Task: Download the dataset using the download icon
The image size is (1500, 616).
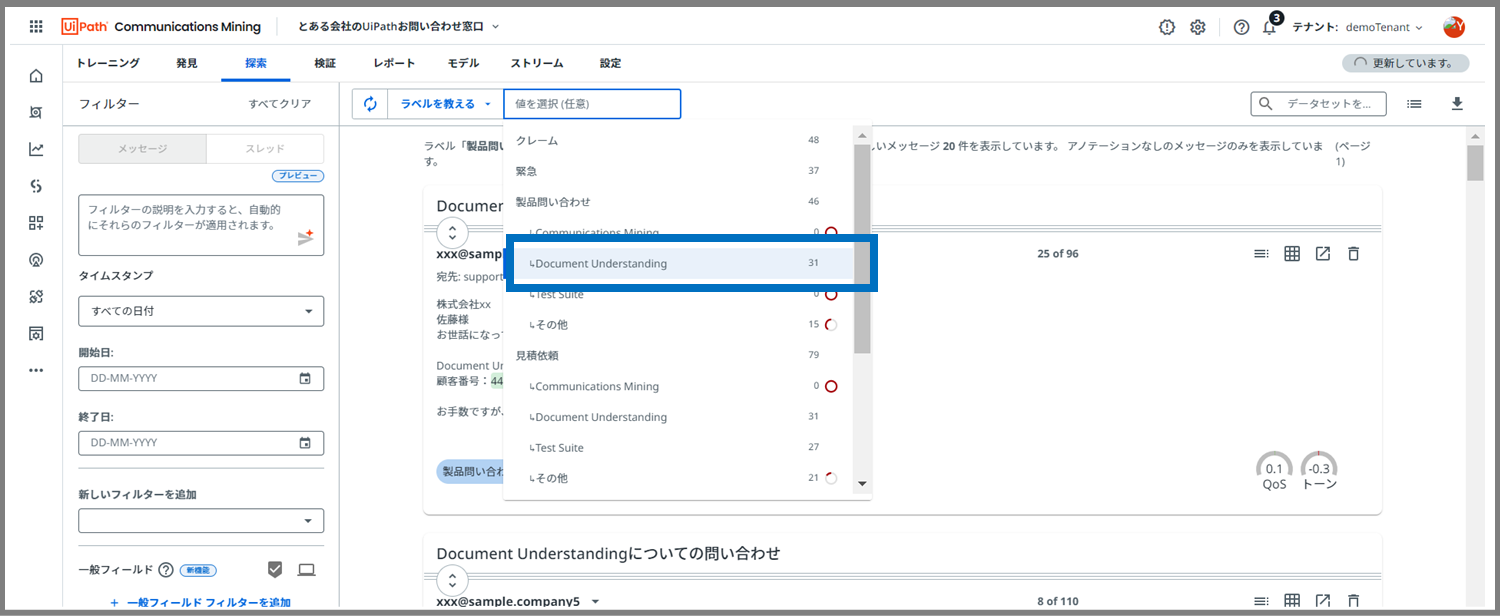Action: click(x=1457, y=104)
